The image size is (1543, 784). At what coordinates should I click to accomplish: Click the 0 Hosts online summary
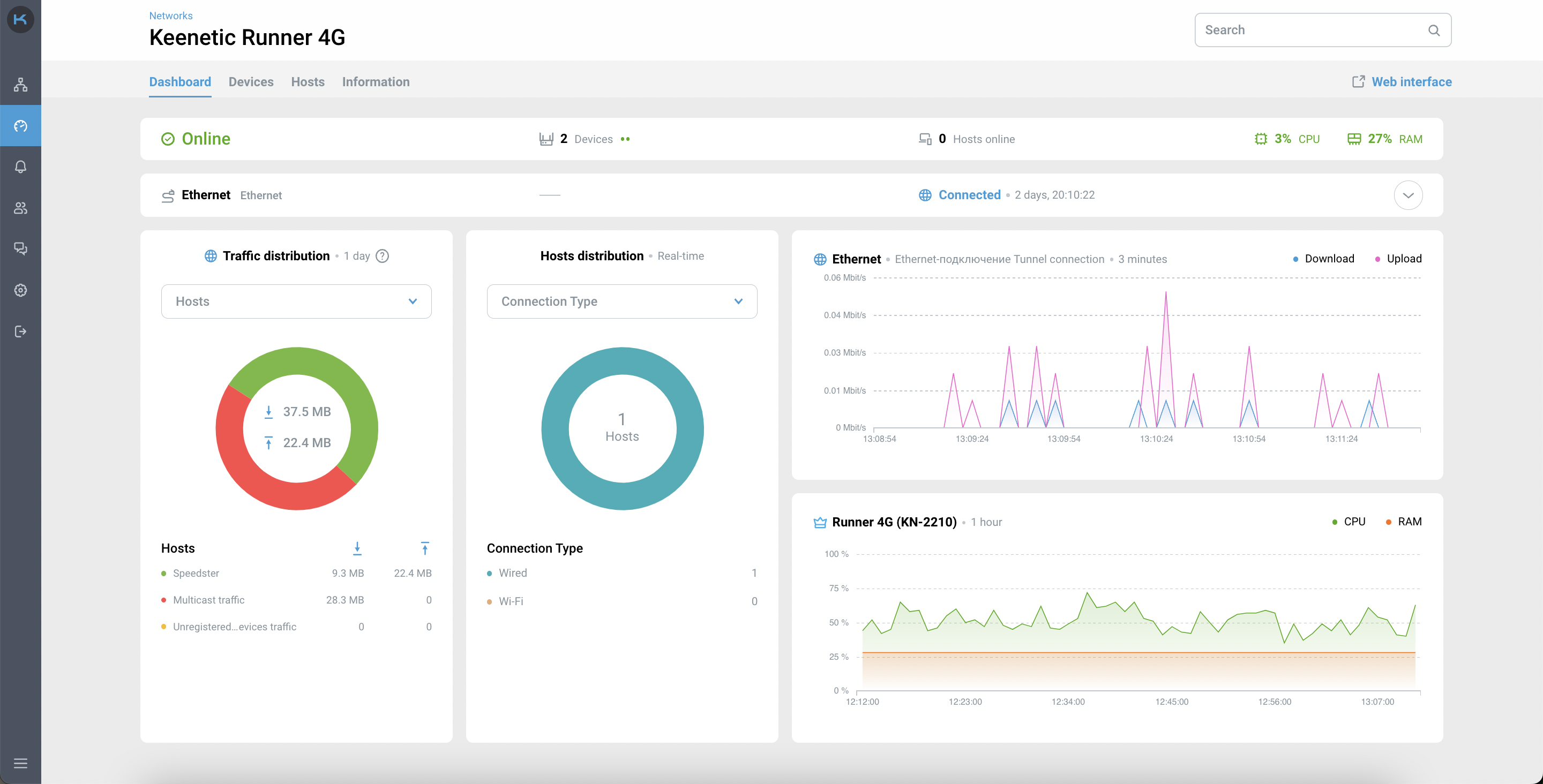point(966,139)
